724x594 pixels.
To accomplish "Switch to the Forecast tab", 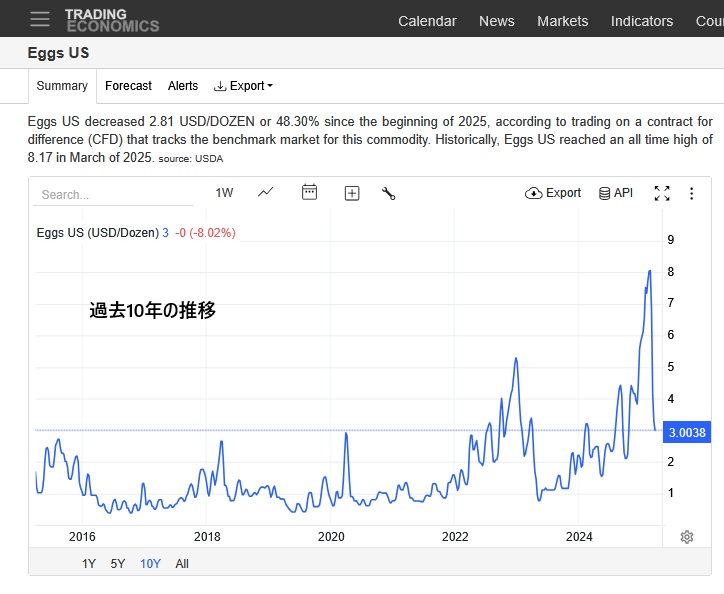I will [x=128, y=86].
